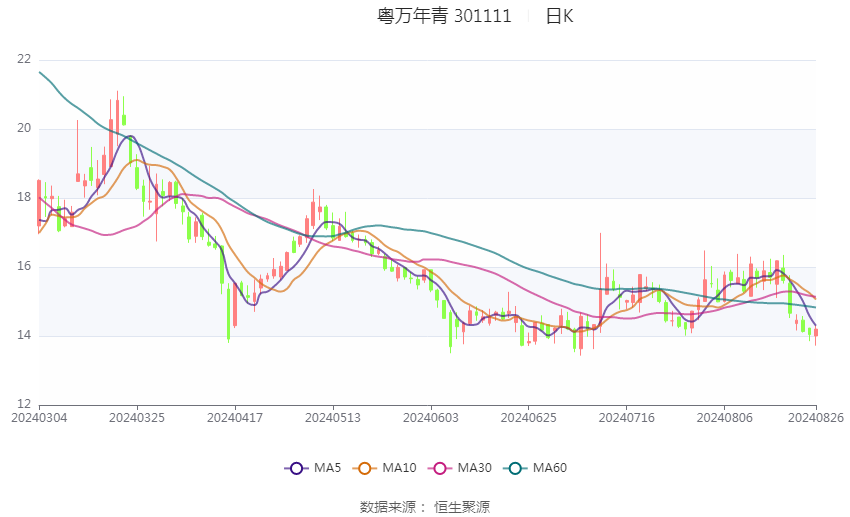850x517 pixels.
Task: Click the 20240603 x-axis date label
Action: (x=430, y=418)
